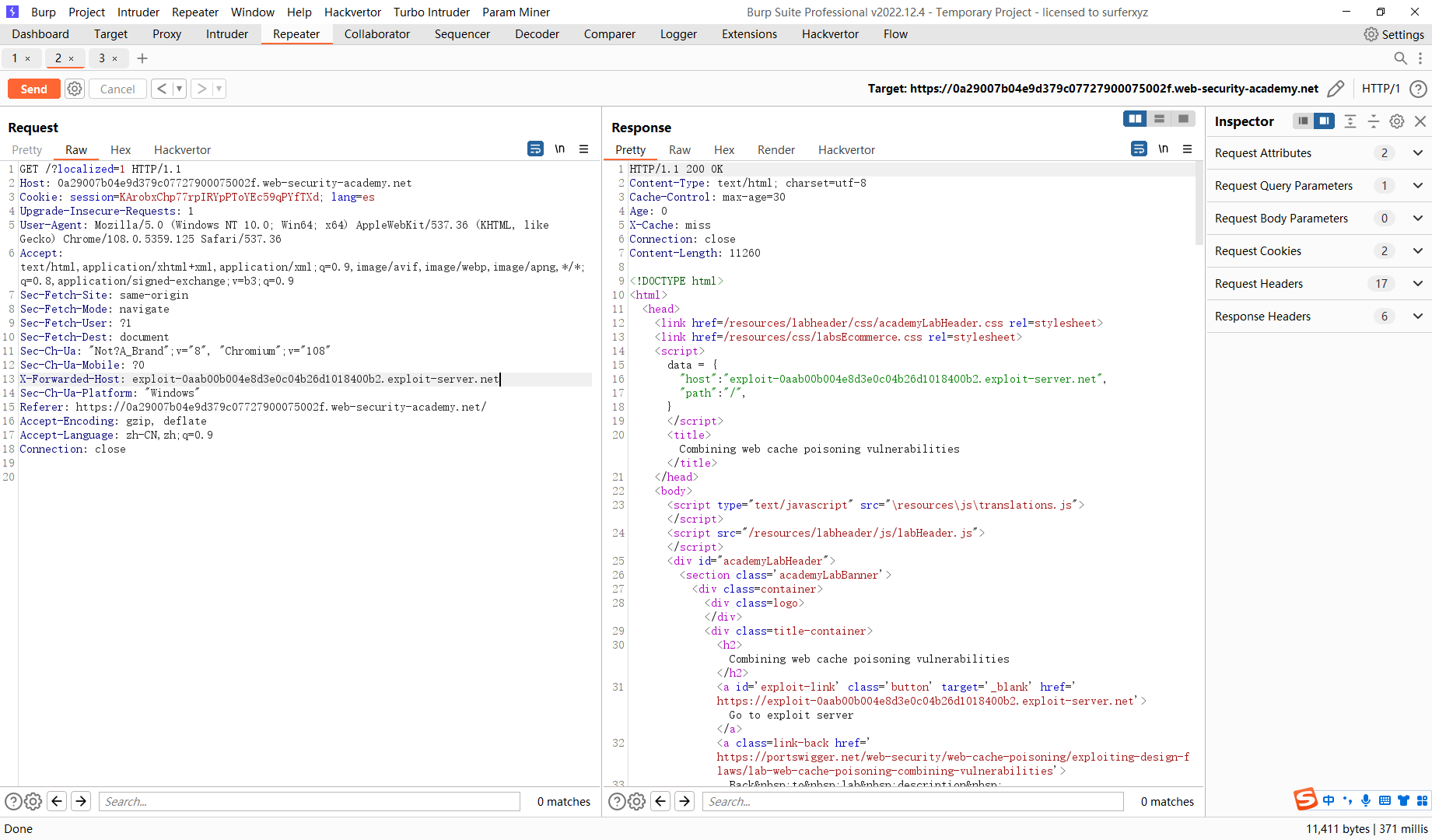Open the Decoder tab
The height and width of the screenshot is (840, 1432).
coord(537,34)
